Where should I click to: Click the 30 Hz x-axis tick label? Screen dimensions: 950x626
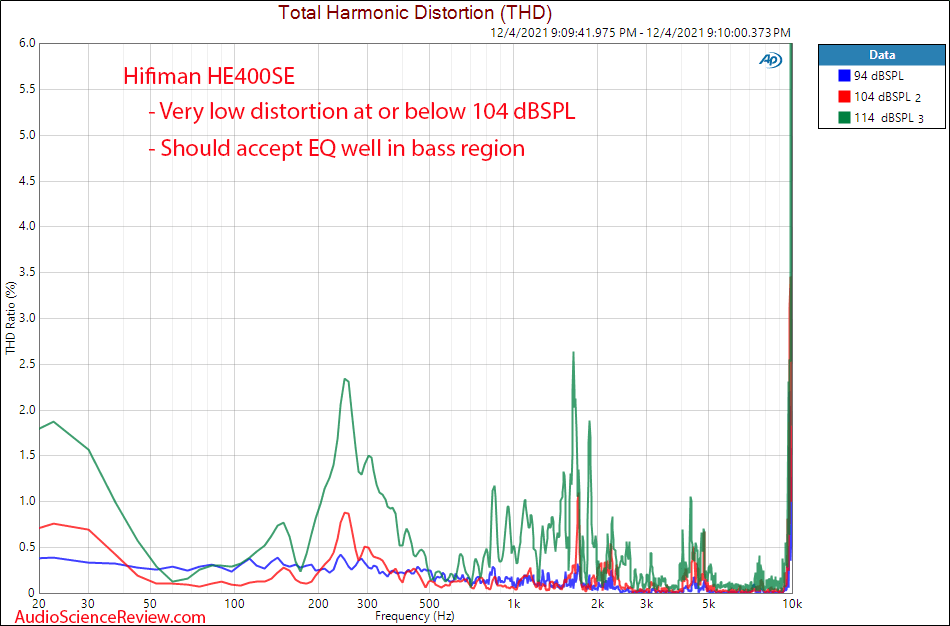coord(88,604)
